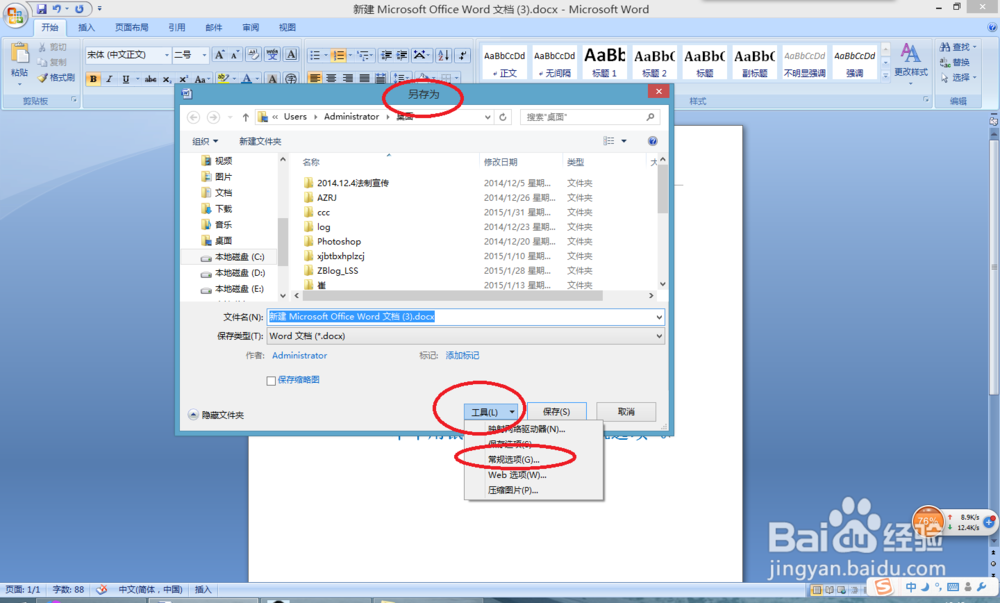
Task: Click the numbered list icon
Action: 339,55
